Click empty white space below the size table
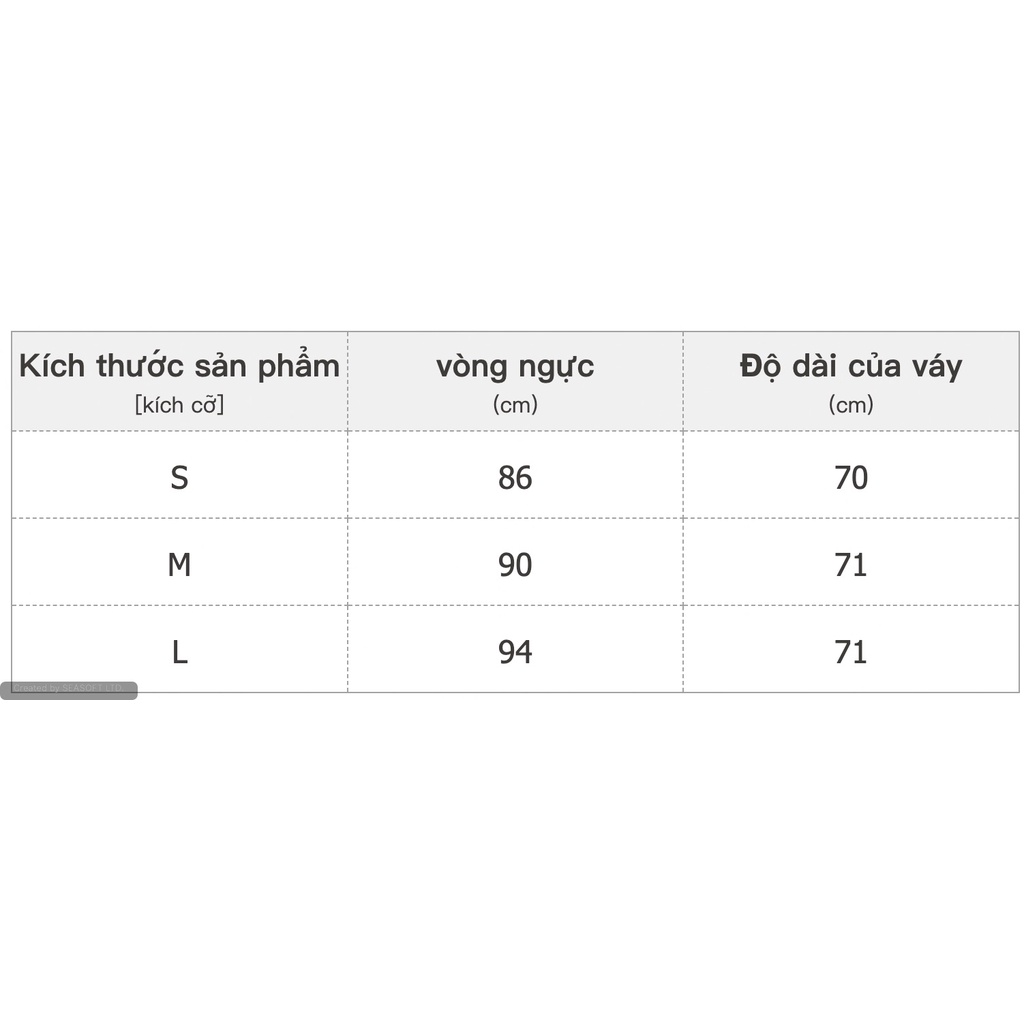 tap(512, 860)
